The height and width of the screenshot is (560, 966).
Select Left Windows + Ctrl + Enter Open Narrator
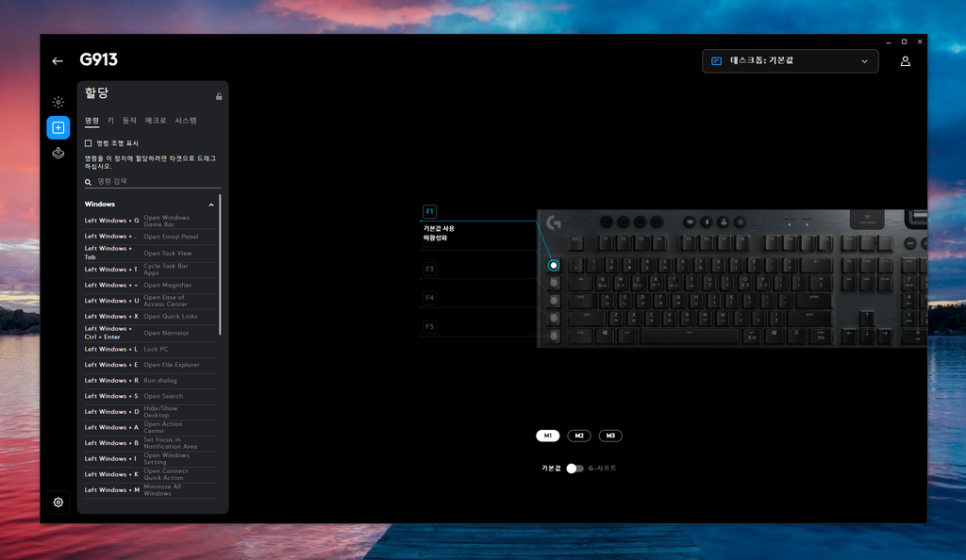click(x=150, y=333)
